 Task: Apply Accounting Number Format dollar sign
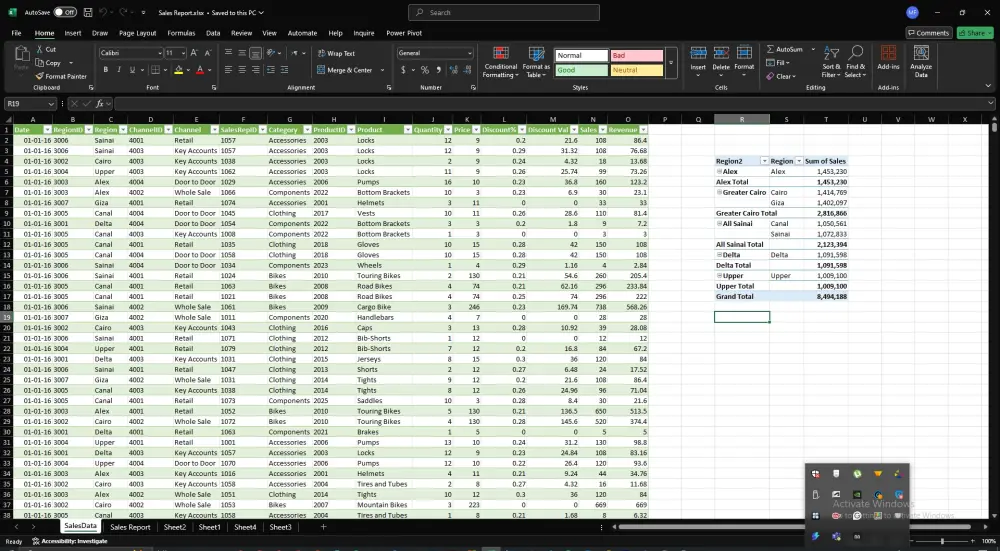[x=403, y=70]
